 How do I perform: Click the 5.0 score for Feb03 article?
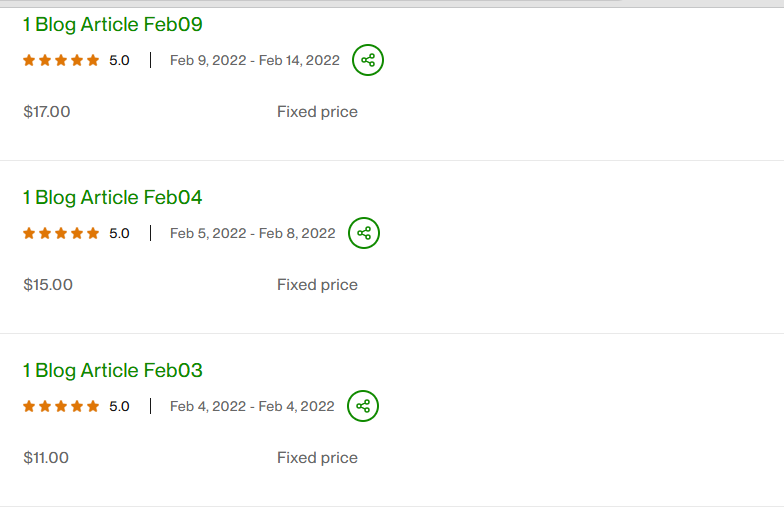119,406
